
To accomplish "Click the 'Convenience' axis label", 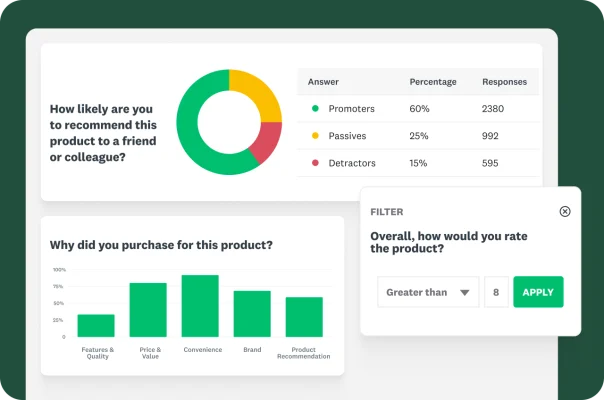I will [203, 350].
